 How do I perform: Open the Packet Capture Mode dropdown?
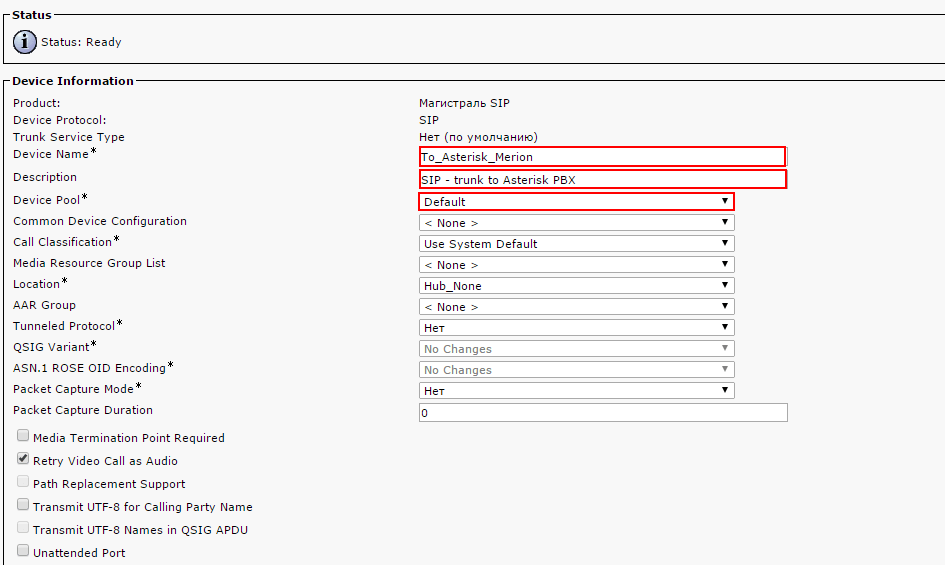coord(576,391)
